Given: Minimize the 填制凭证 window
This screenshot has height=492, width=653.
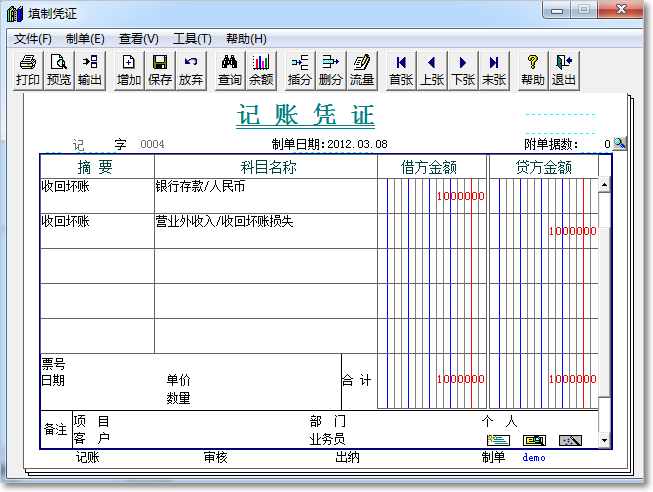Looking at the screenshot, I should click(557, 10).
